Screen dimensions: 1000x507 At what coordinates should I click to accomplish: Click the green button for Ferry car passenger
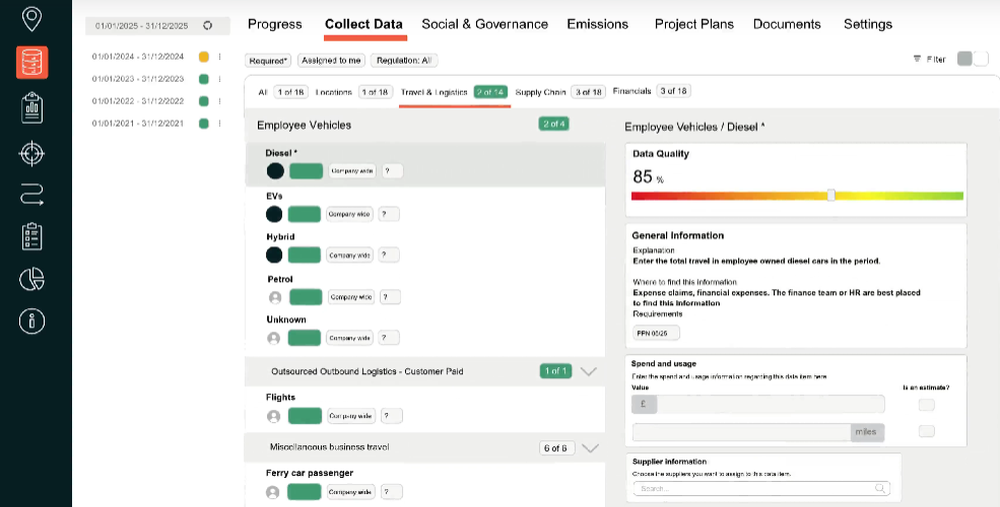coord(304,492)
